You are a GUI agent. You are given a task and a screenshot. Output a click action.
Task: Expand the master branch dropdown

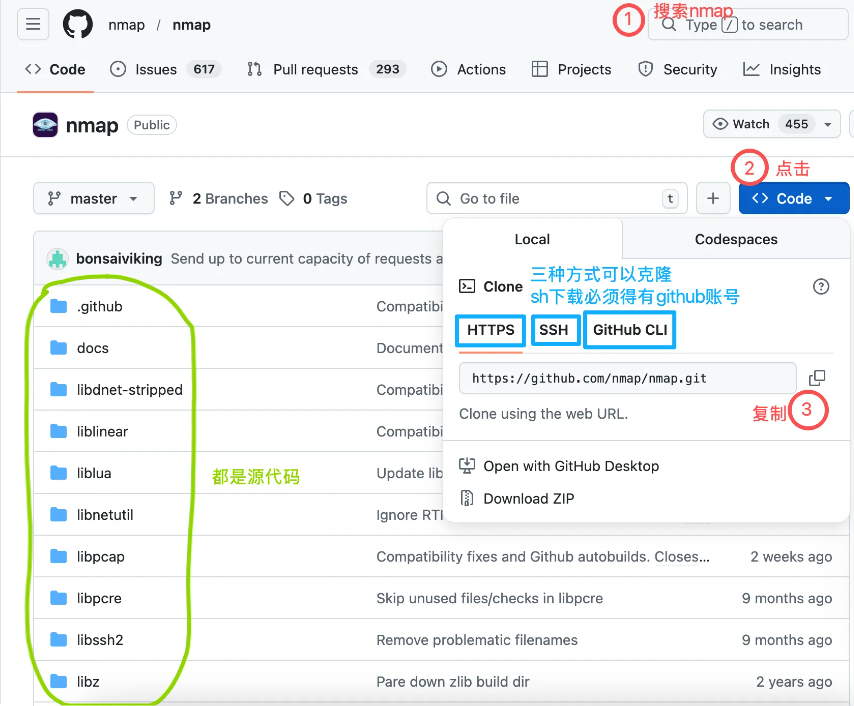coord(93,198)
